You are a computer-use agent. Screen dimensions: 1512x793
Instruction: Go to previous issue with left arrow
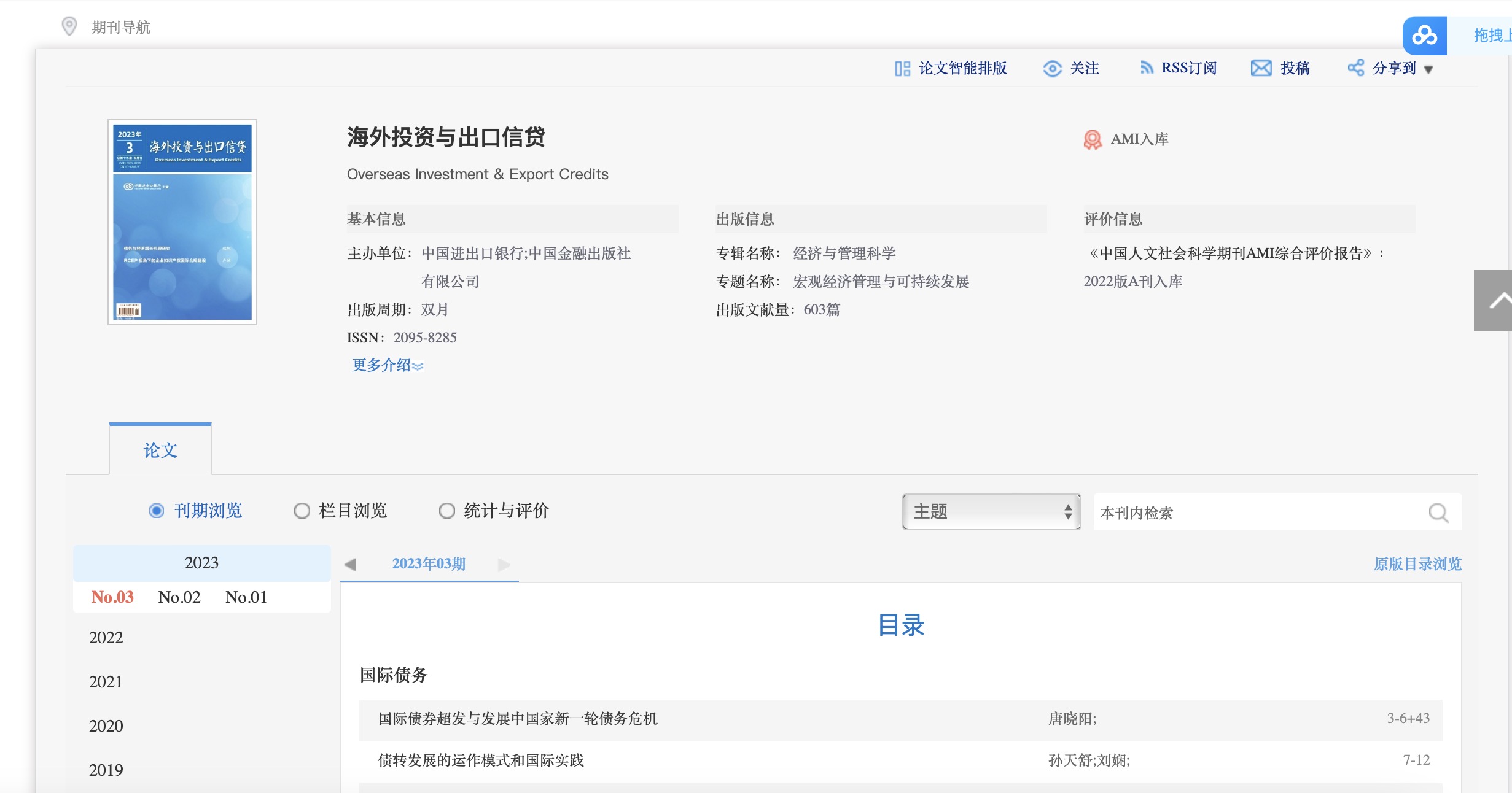click(350, 564)
